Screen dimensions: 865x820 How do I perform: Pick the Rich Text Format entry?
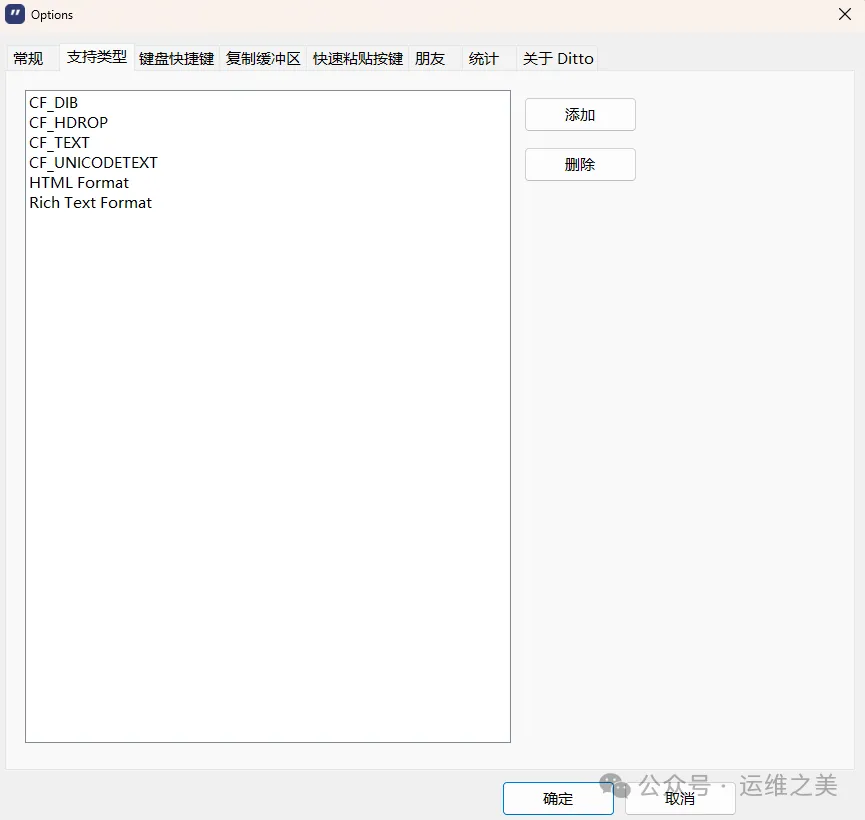(91, 203)
